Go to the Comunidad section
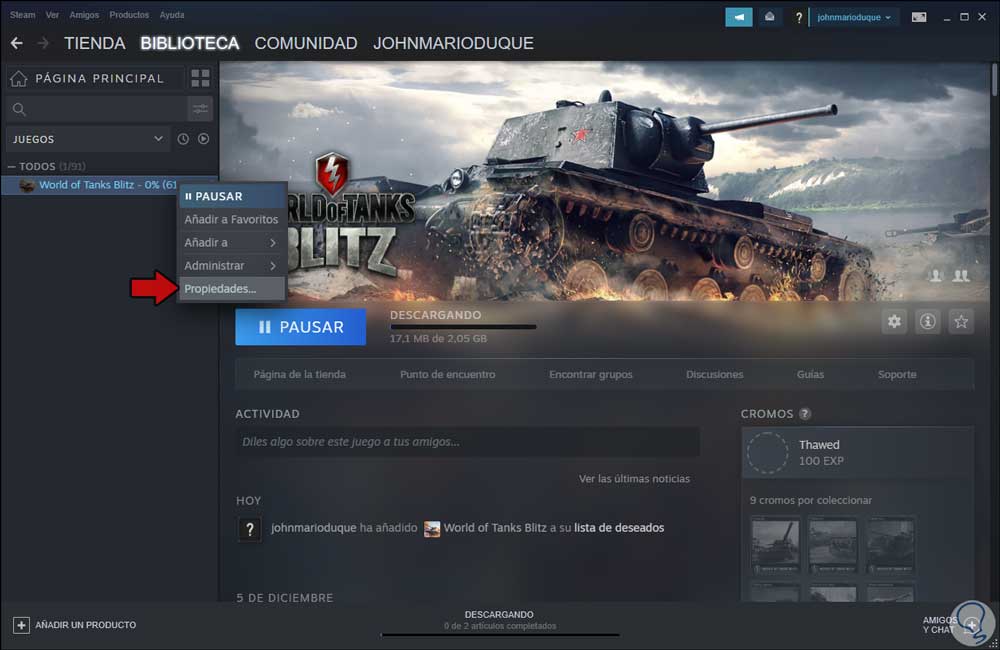 [305, 43]
